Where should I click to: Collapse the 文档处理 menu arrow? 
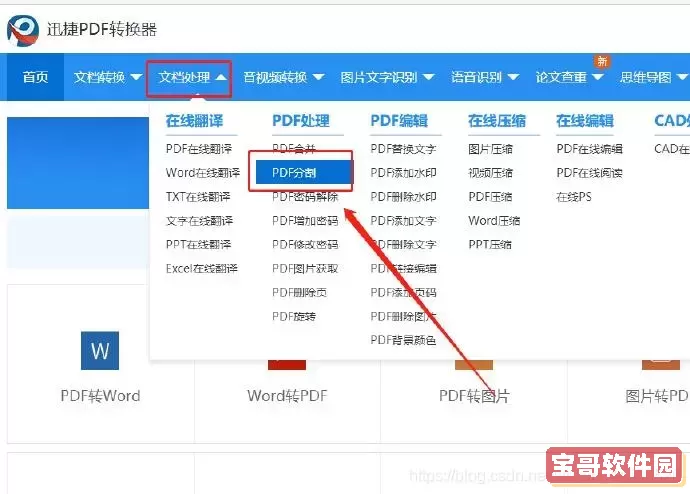(221, 77)
